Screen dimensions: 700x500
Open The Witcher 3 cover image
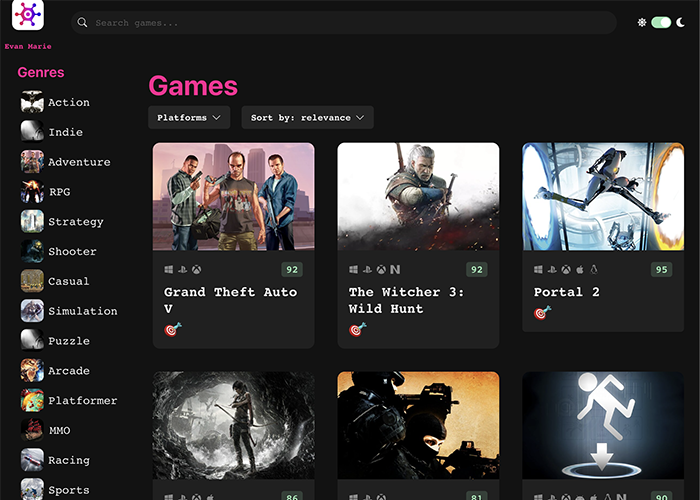pos(418,196)
